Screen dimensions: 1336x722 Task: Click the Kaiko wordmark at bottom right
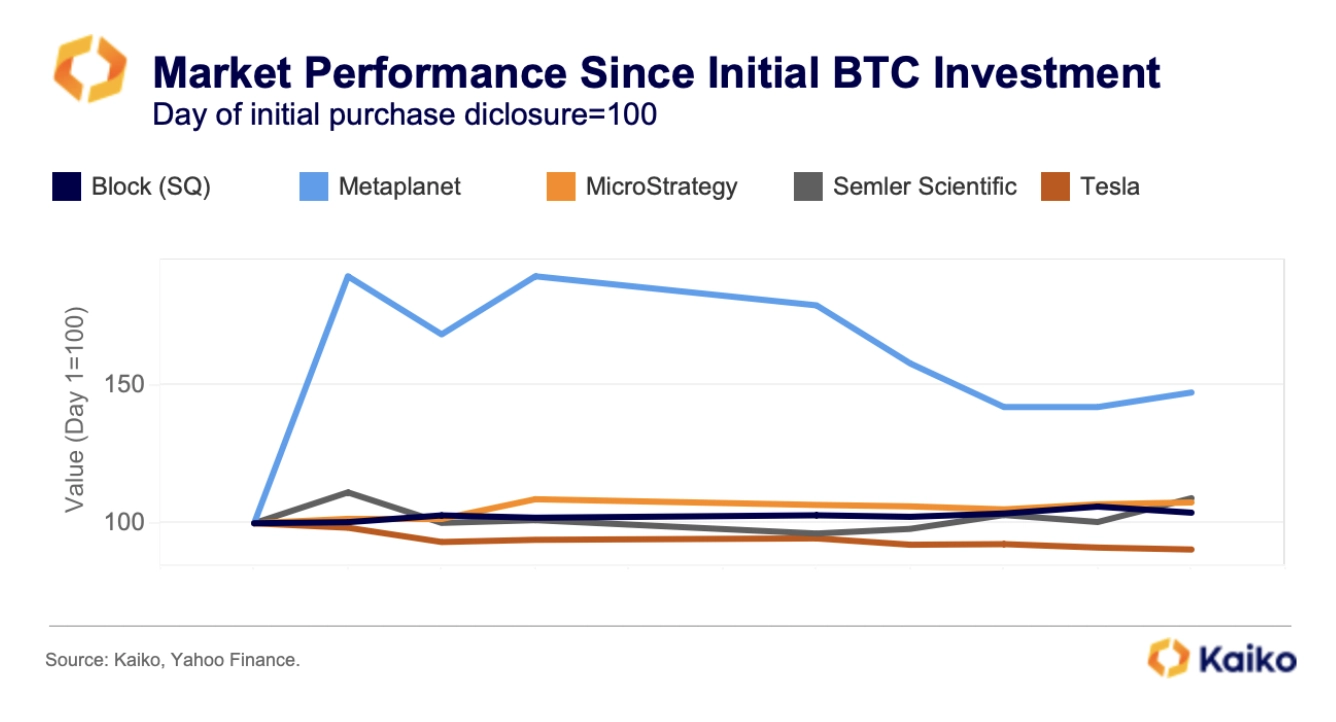point(1246,660)
